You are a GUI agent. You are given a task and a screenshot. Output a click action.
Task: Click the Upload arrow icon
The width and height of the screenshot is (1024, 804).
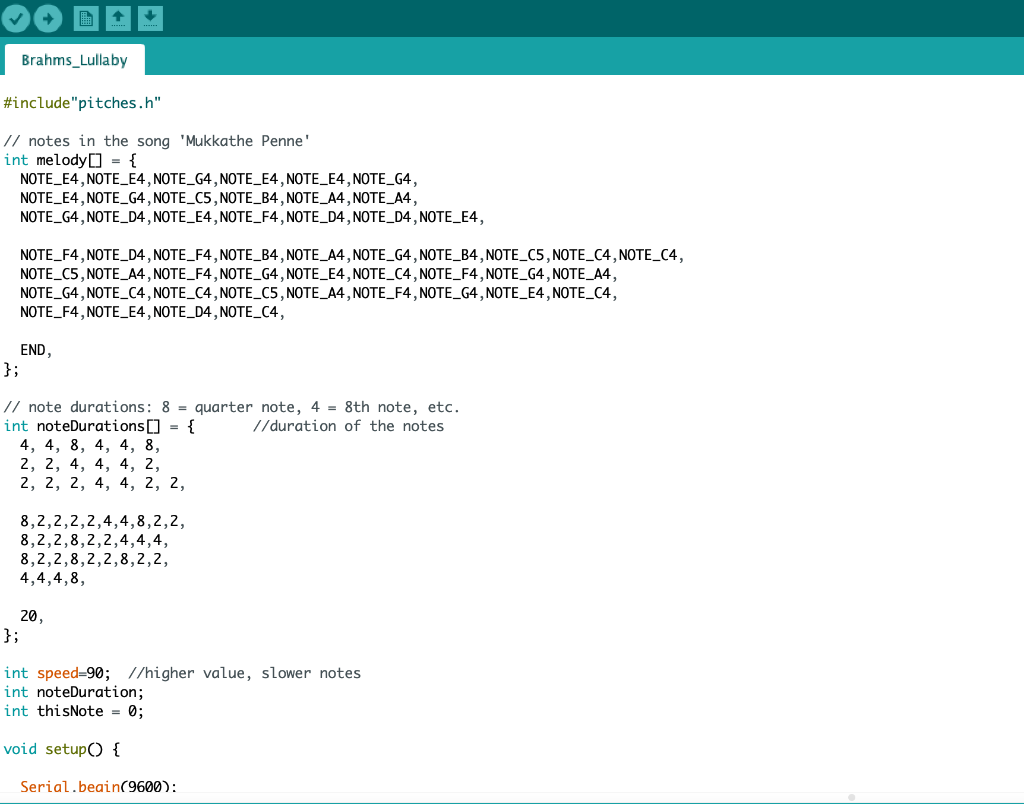(48, 18)
